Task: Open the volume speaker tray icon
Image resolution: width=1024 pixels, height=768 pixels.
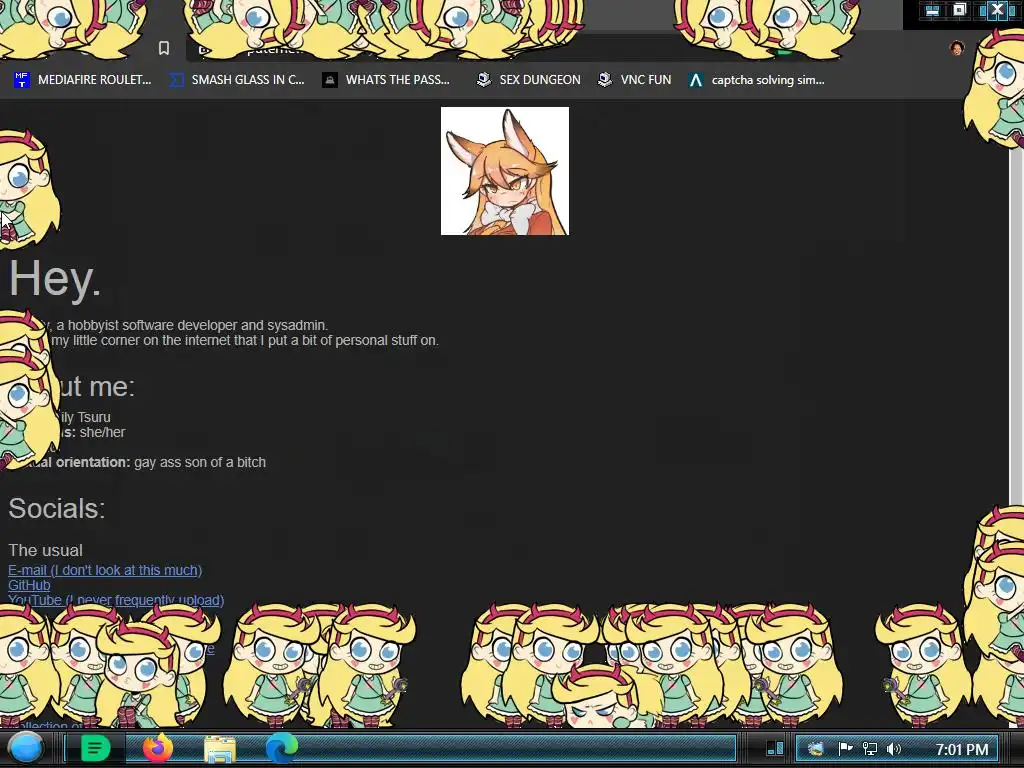Action: [894, 749]
